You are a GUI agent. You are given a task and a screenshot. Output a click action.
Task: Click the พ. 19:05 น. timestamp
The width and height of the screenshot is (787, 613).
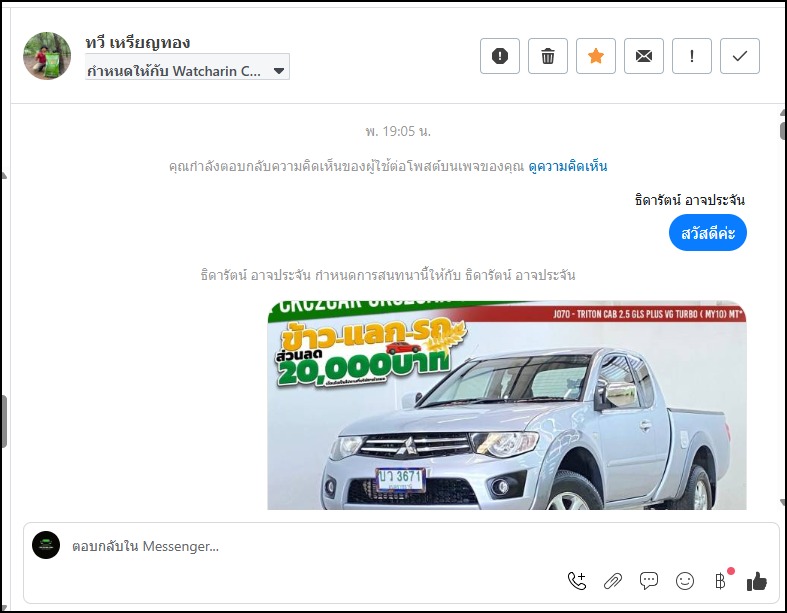pos(398,132)
